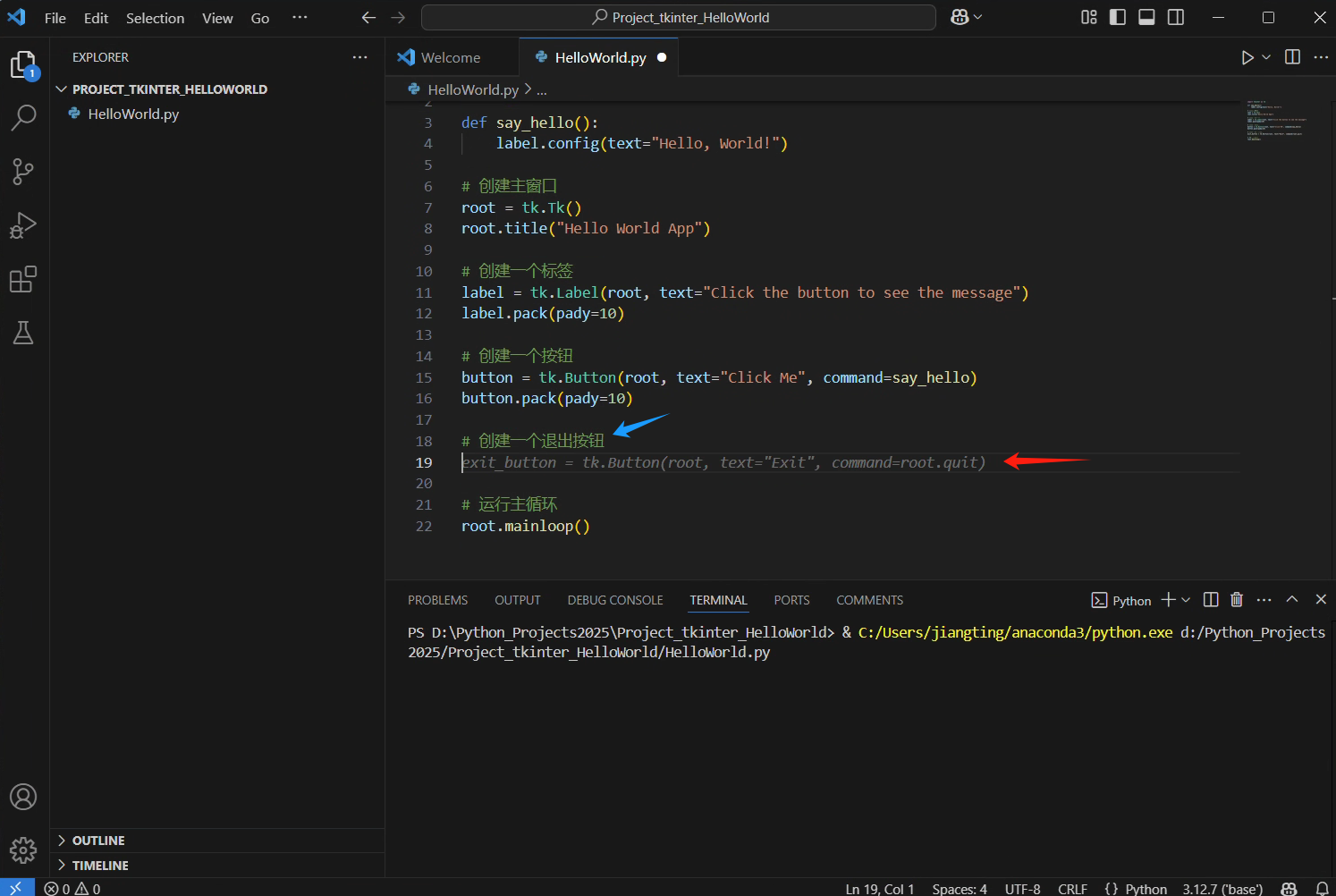Select the 3.12.7 ('base') Python interpreter
Screen dimensions: 1336x896
pyautogui.click(x=1222, y=889)
